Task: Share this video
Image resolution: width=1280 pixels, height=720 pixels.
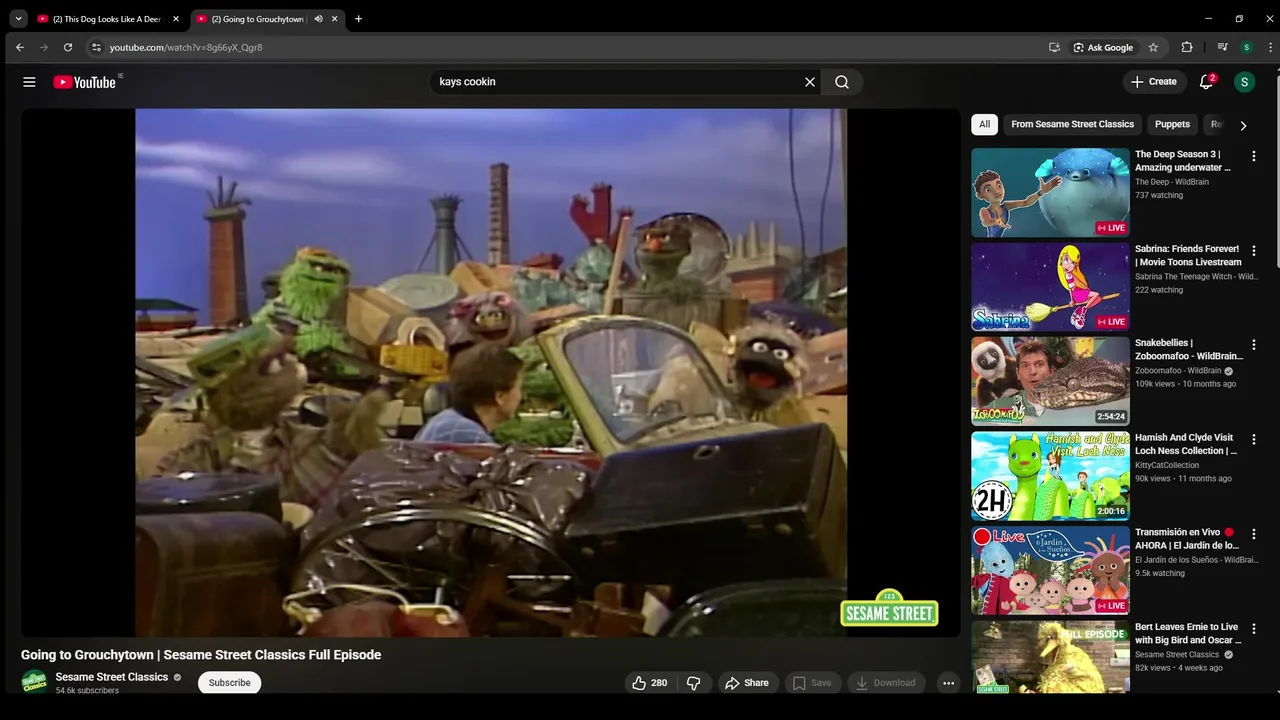Action: (747, 683)
